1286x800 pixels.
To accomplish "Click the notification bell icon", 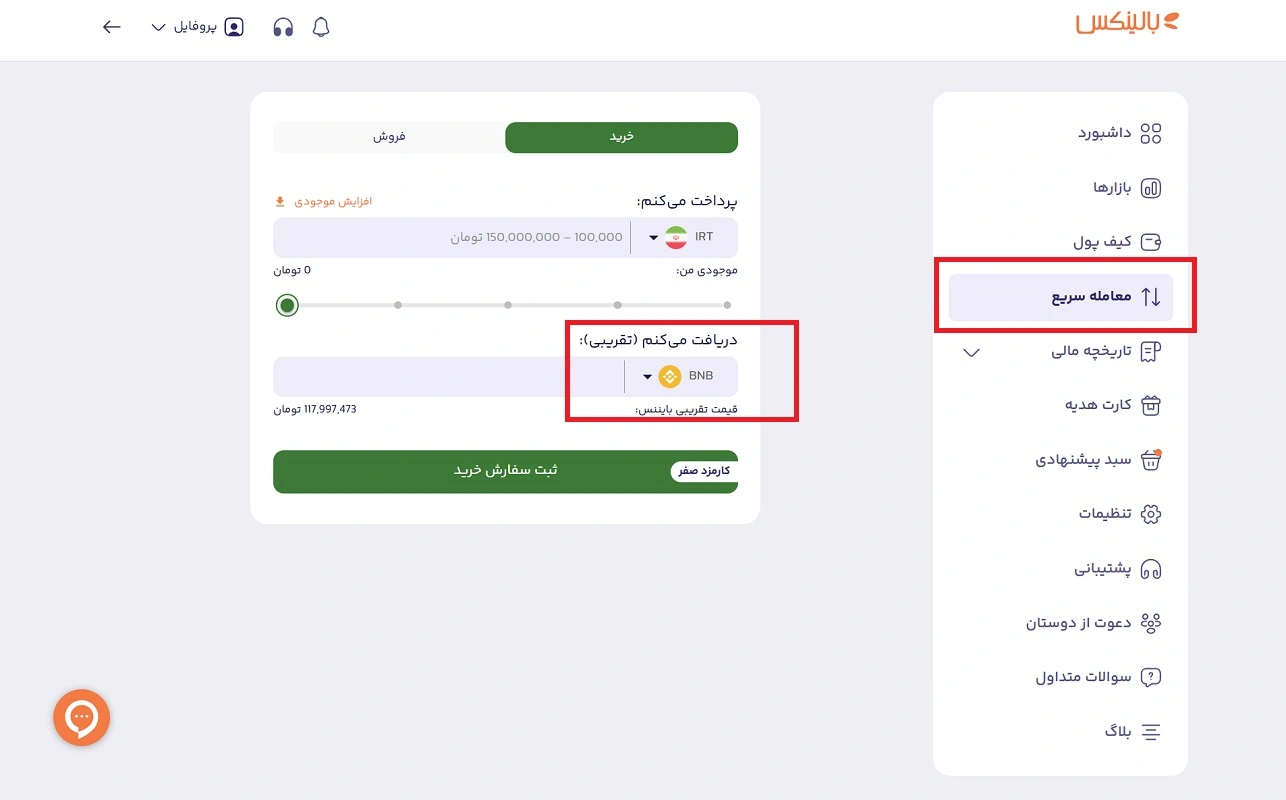I will click(x=321, y=27).
